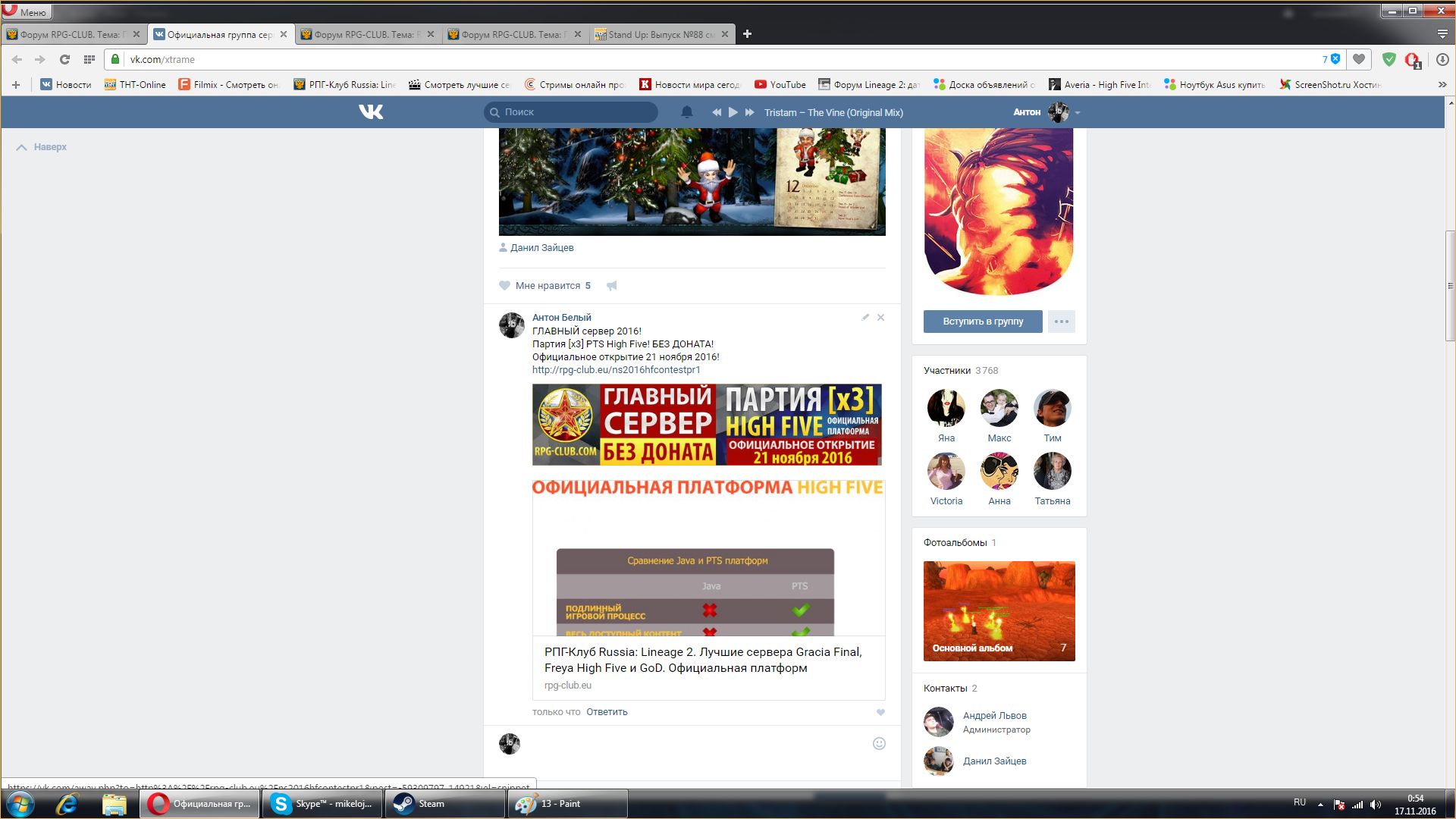This screenshot has width=1456, height=819.
Task: Add bookmark plus on bookmarks bar
Action: point(15,85)
